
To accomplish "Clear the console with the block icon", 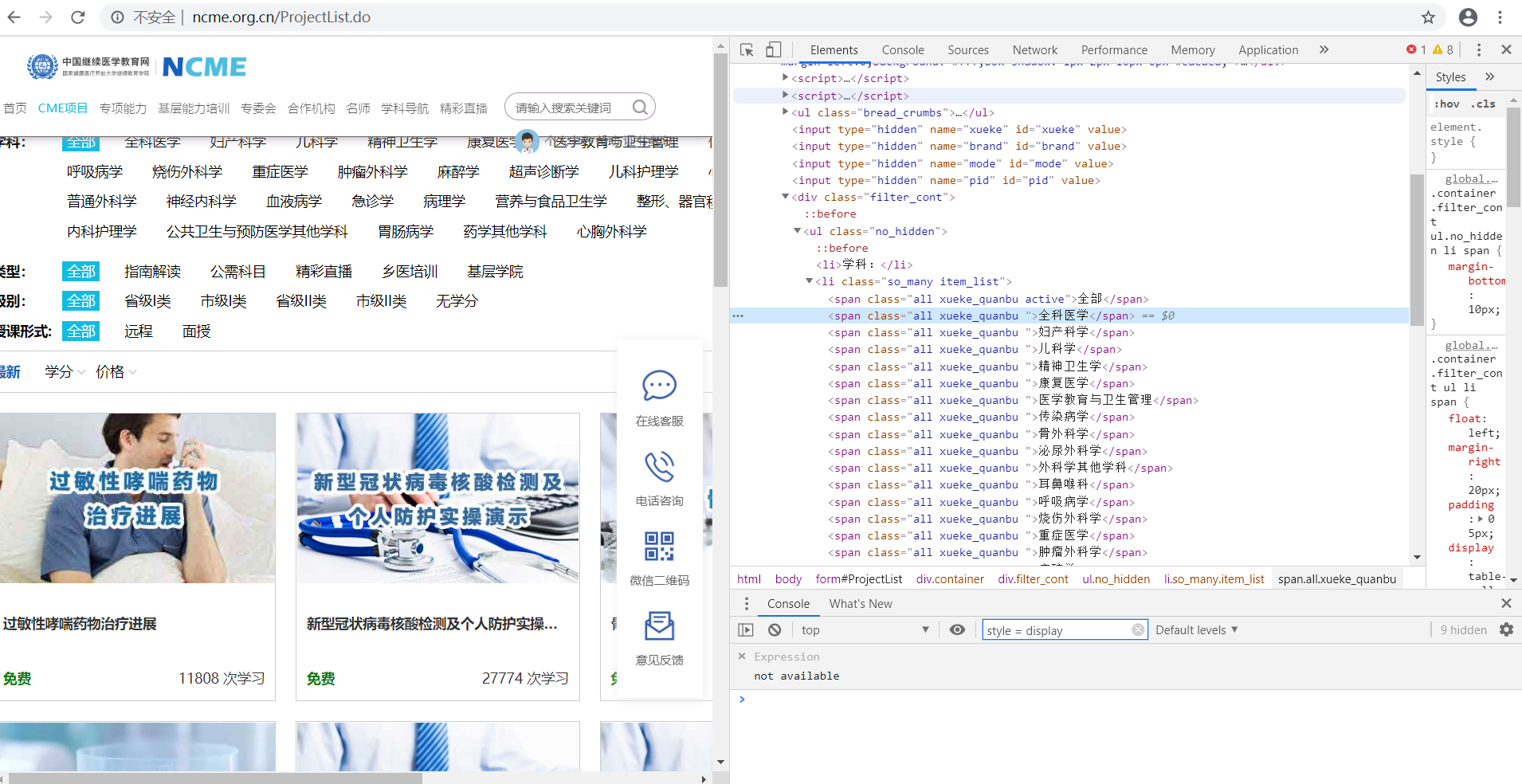I will tap(775, 629).
